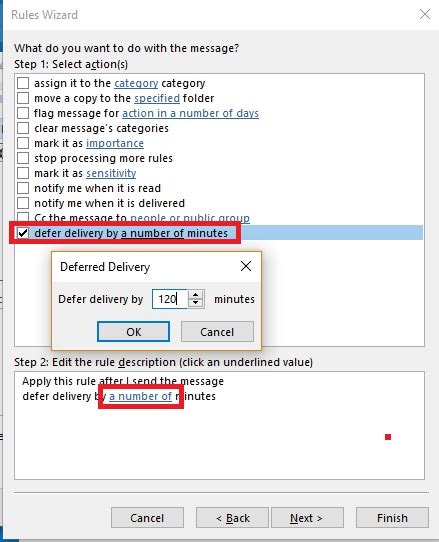Click 'Apply this rule after I send the message' text

click(x=123, y=381)
